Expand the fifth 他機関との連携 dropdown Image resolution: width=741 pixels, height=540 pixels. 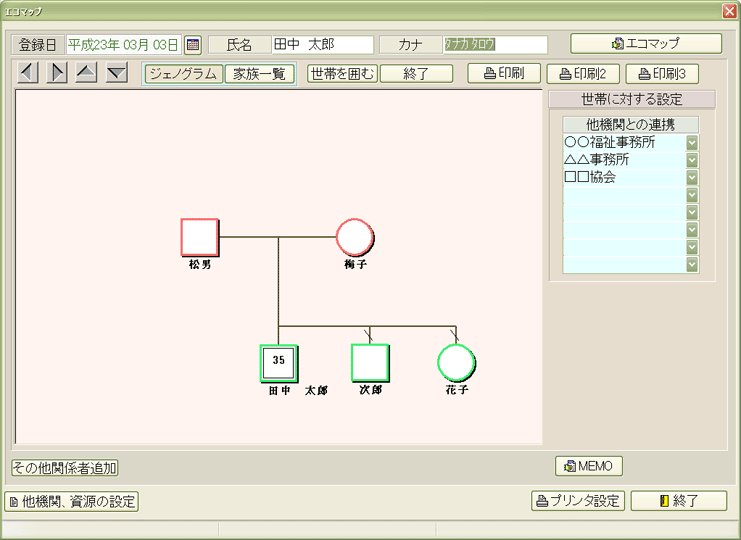click(692, 213)
